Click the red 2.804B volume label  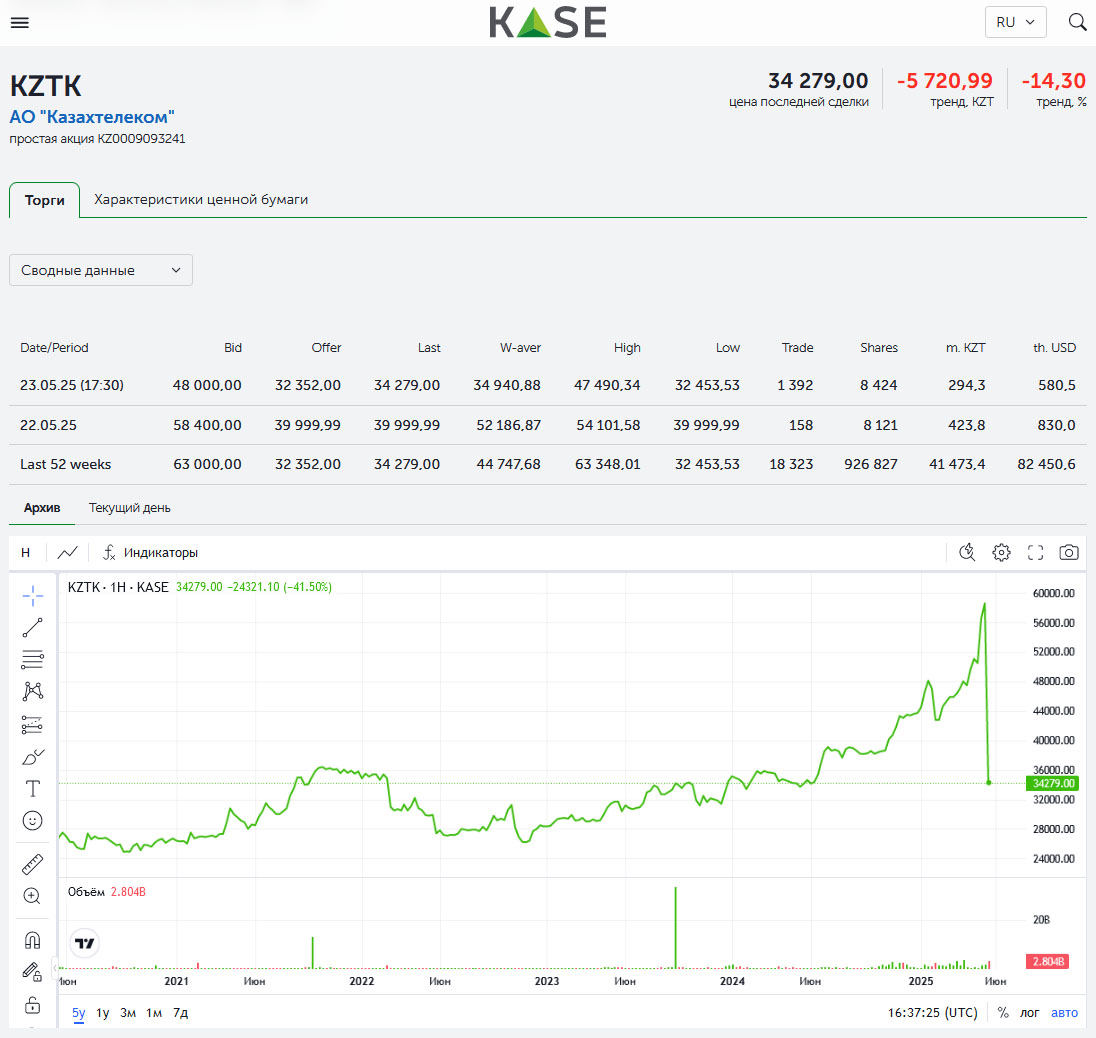point(1048,962)
